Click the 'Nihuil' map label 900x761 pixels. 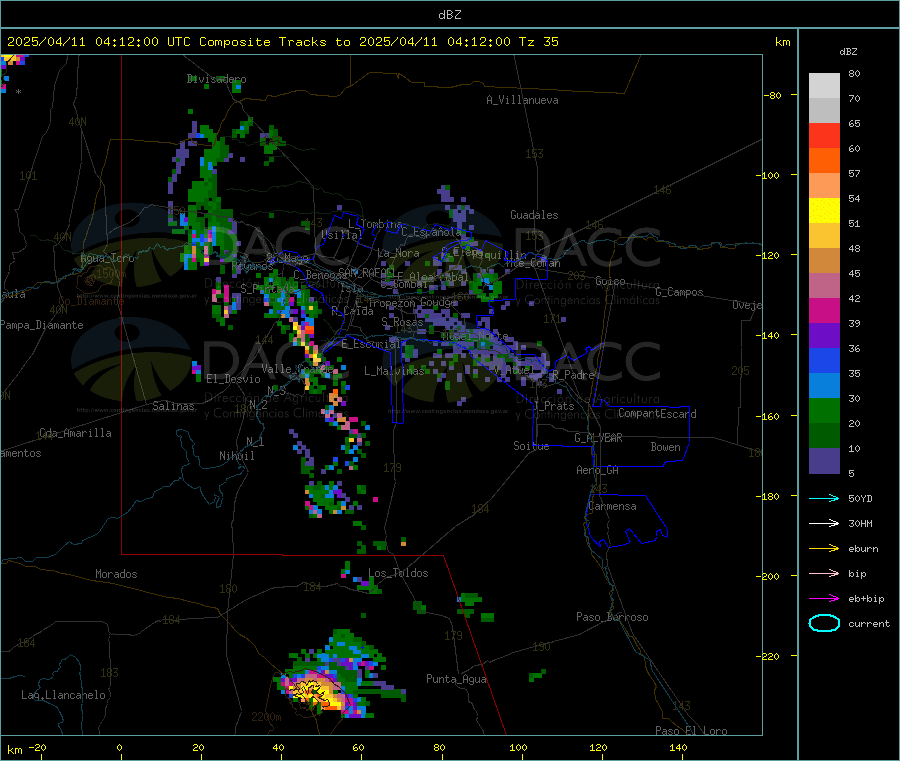[x=236, y=456]
